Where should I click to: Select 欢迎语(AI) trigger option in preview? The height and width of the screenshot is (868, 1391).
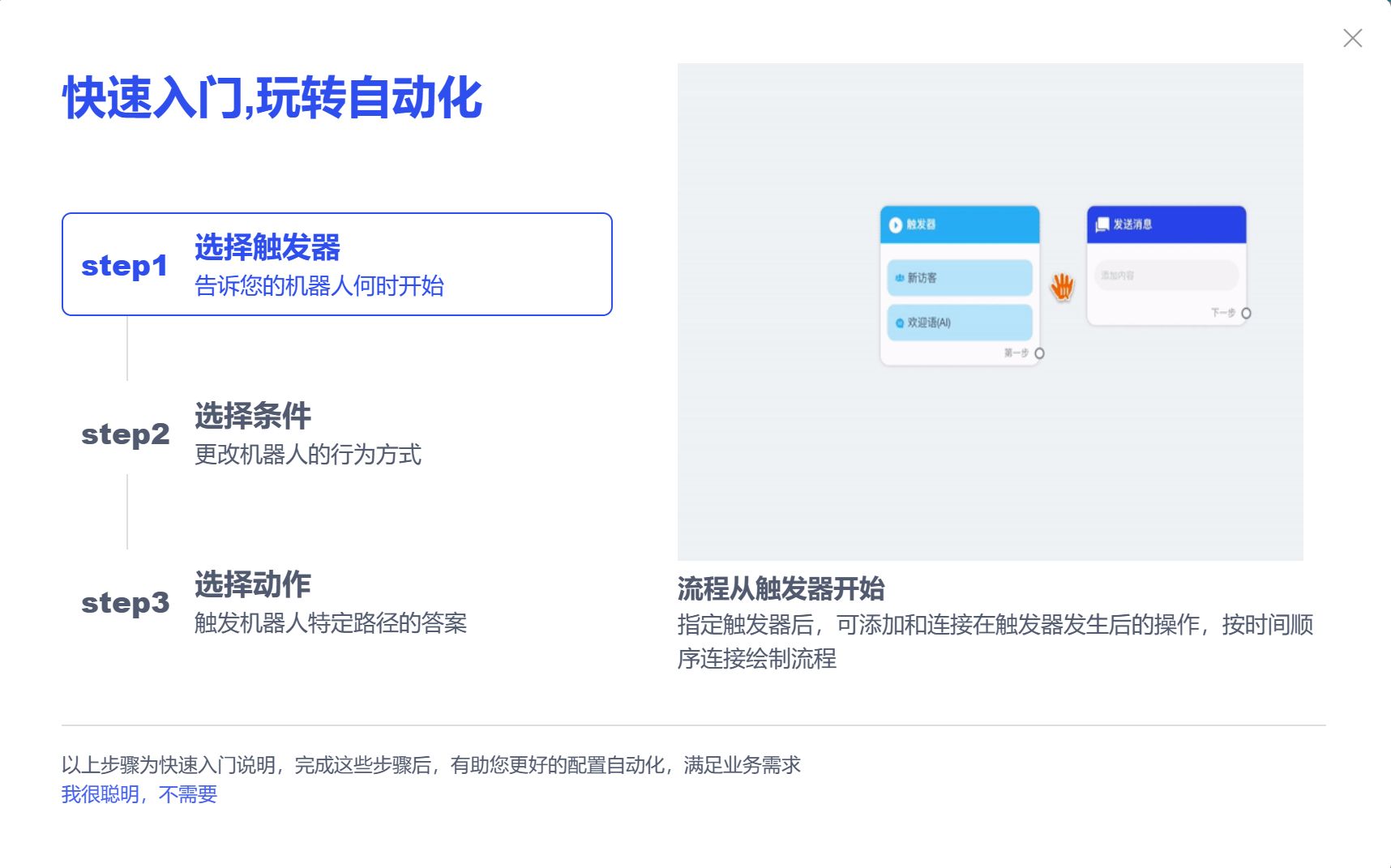click(x=960, y=323)
